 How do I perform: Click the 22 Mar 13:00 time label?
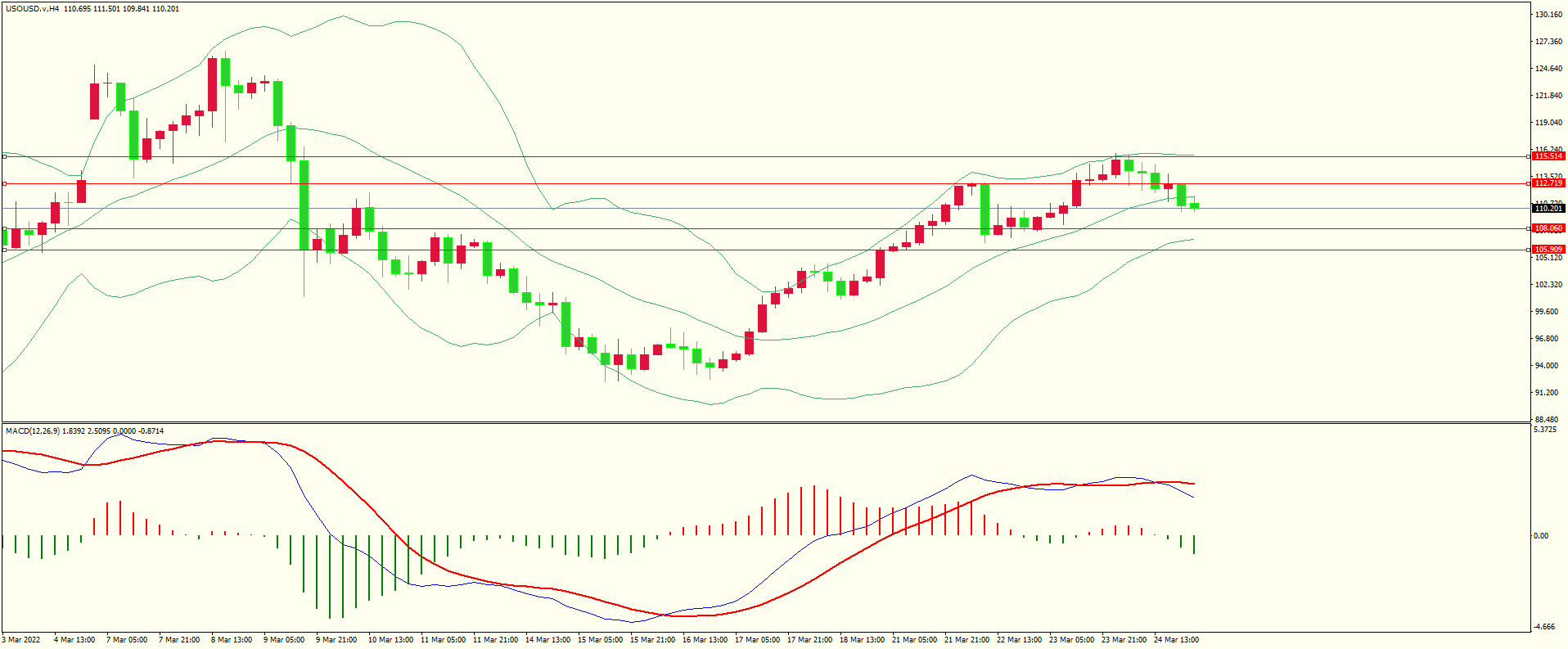pos(1019,640)
